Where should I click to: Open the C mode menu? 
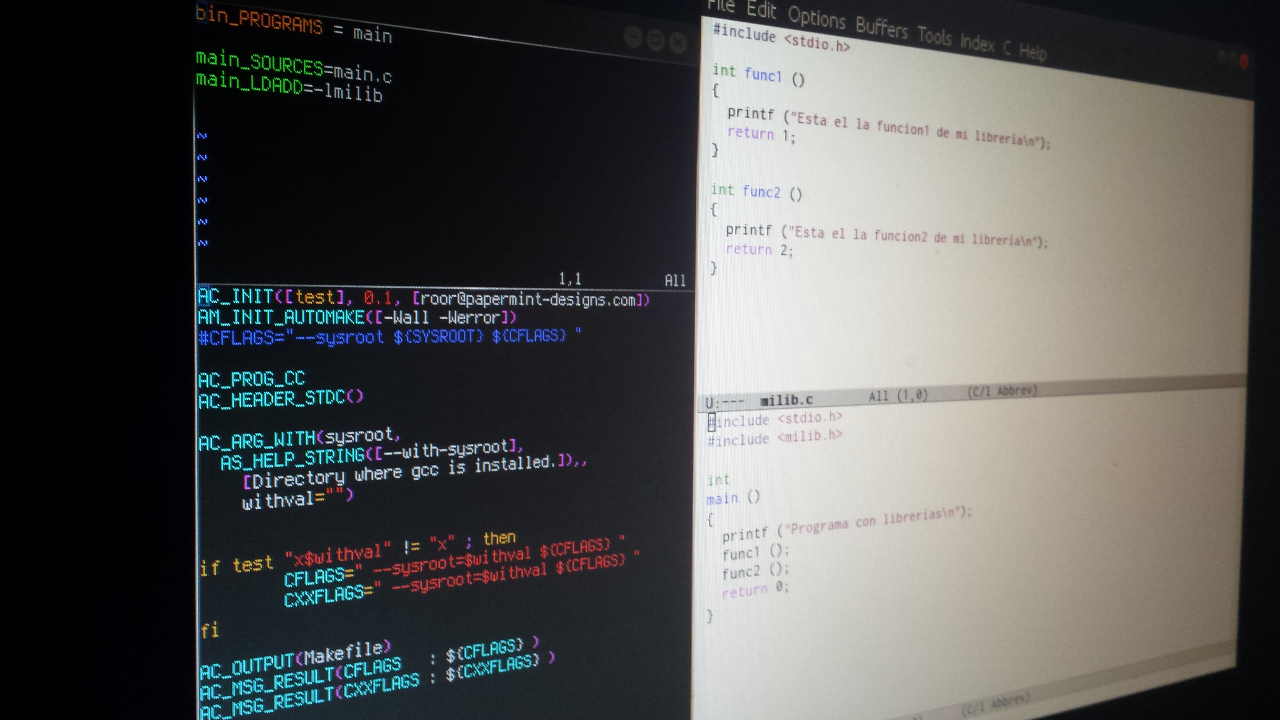[x=1006, y=47]
